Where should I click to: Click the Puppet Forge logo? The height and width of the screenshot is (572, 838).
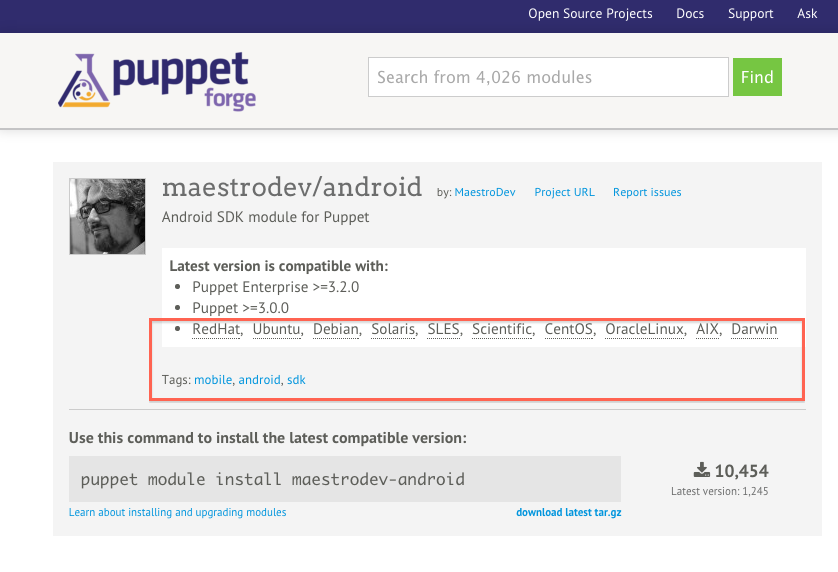point(157,81)
